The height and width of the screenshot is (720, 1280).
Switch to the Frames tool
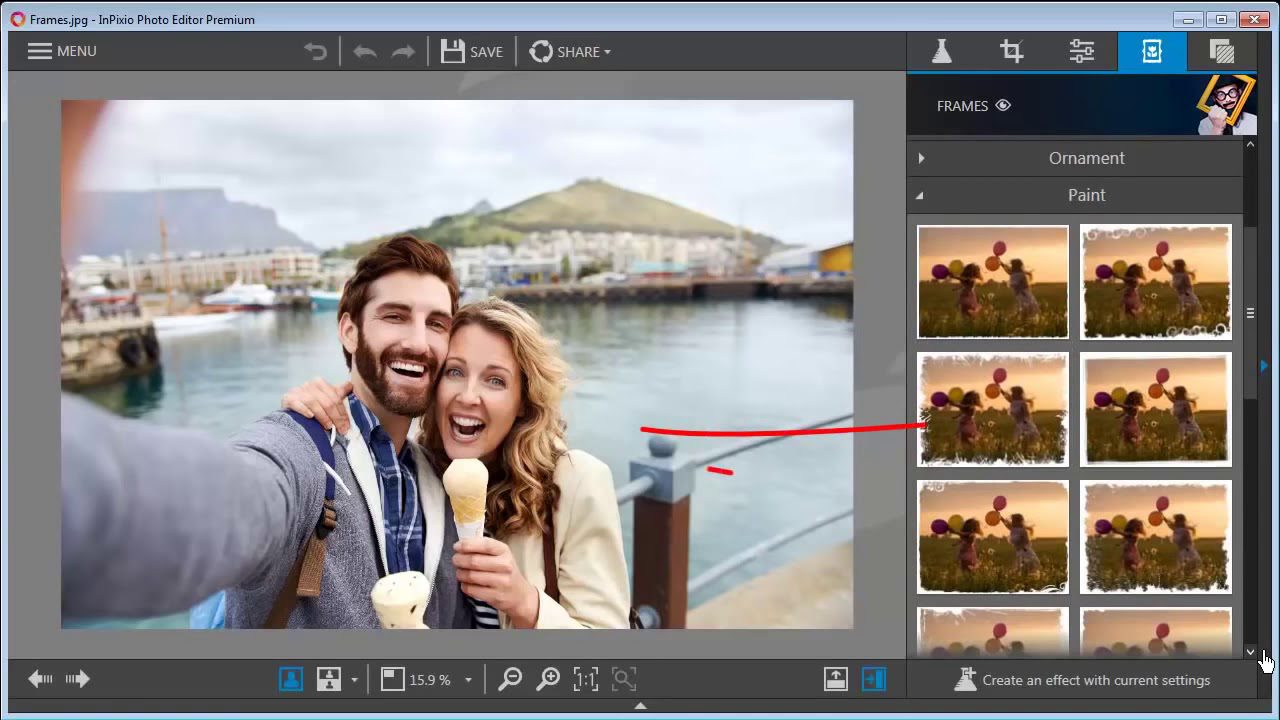1152,51
